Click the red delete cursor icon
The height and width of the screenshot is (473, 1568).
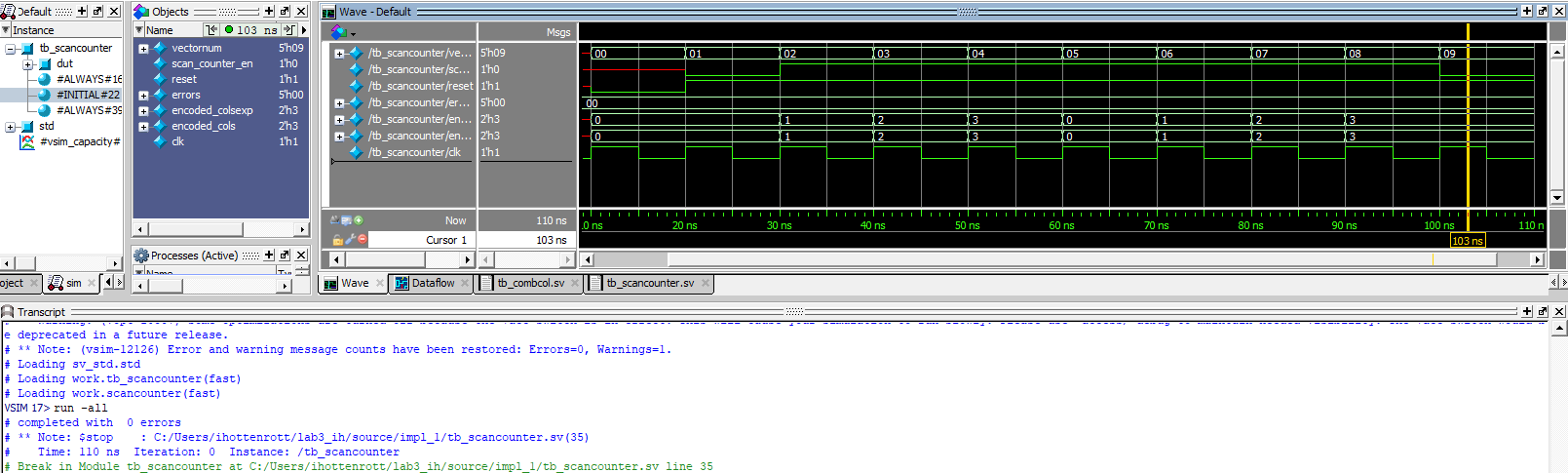(363, 240)
